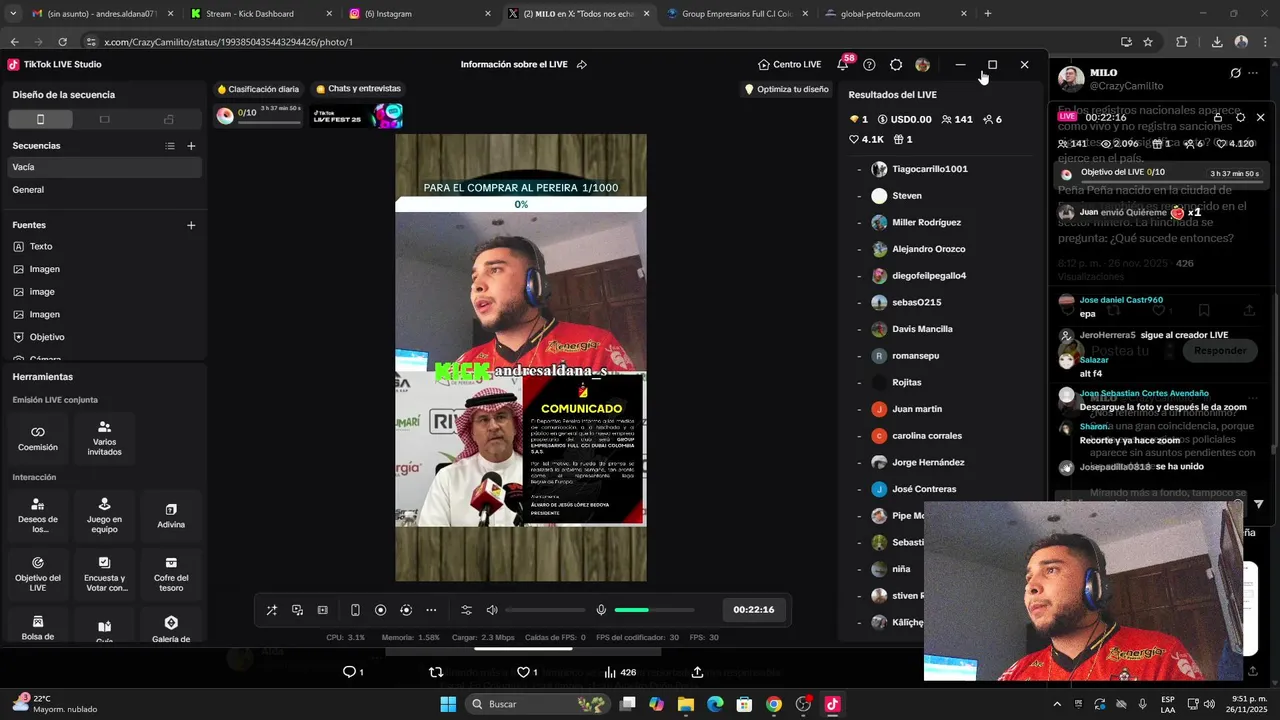Lock the floating LIVE overlay
The image size is (1280, 720).
coord(1217,117)
